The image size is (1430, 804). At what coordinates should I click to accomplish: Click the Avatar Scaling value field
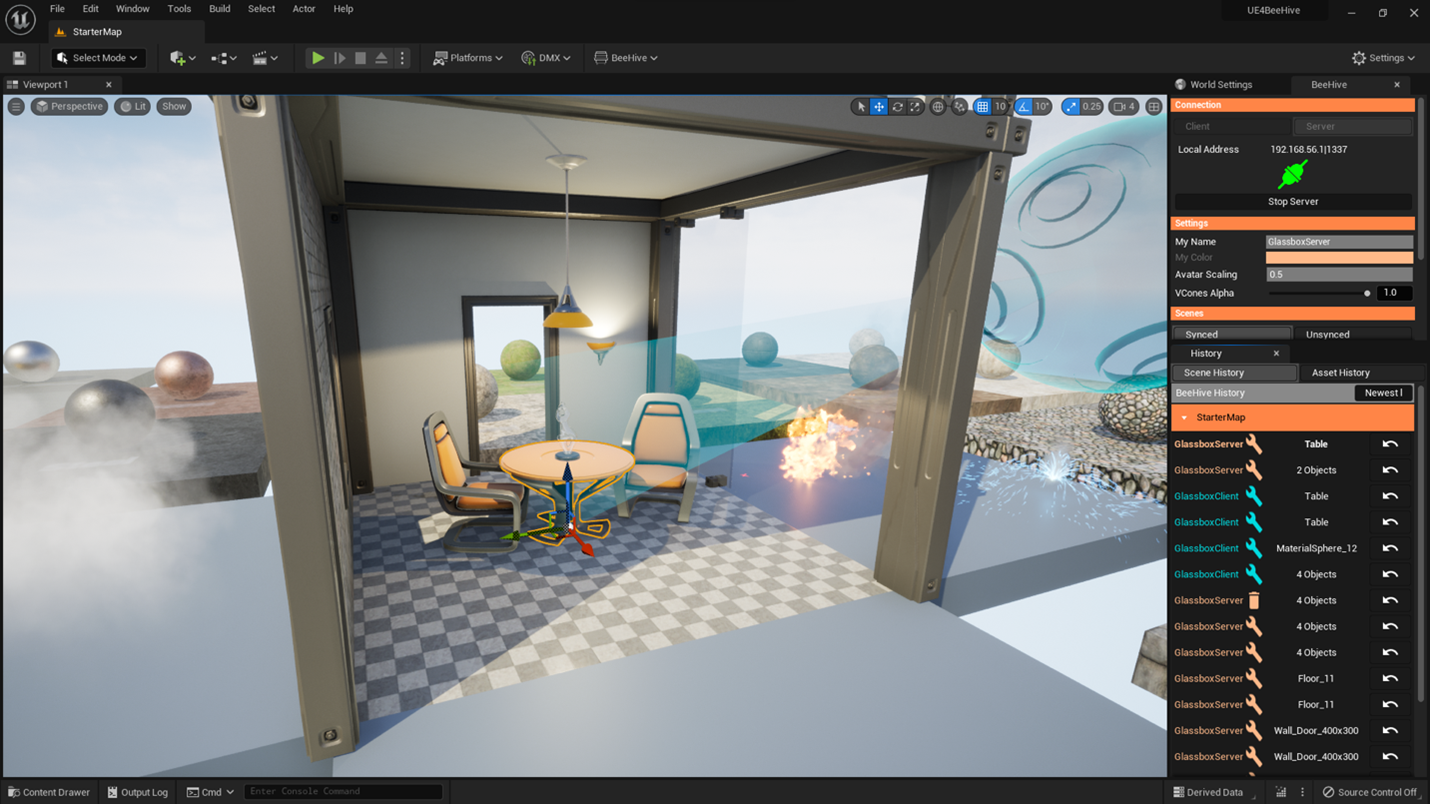(1339, 274)
